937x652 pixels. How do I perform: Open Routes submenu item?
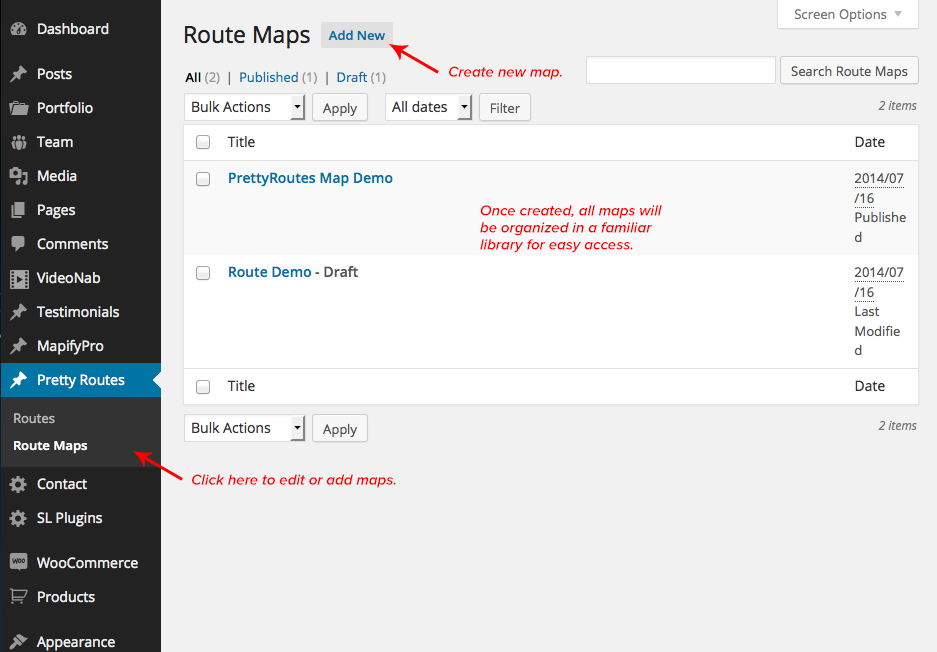coord(34,418)
